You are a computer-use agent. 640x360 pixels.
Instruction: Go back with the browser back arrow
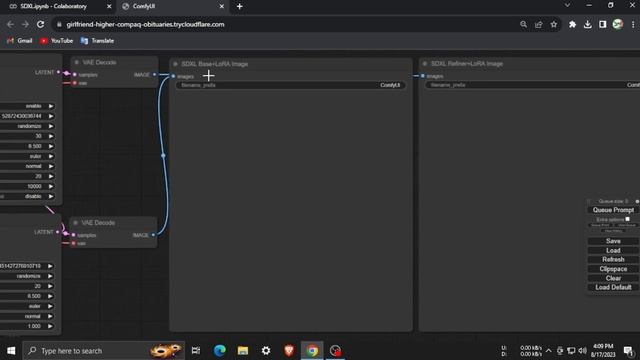pyautogui.click(x=10, y=24)
